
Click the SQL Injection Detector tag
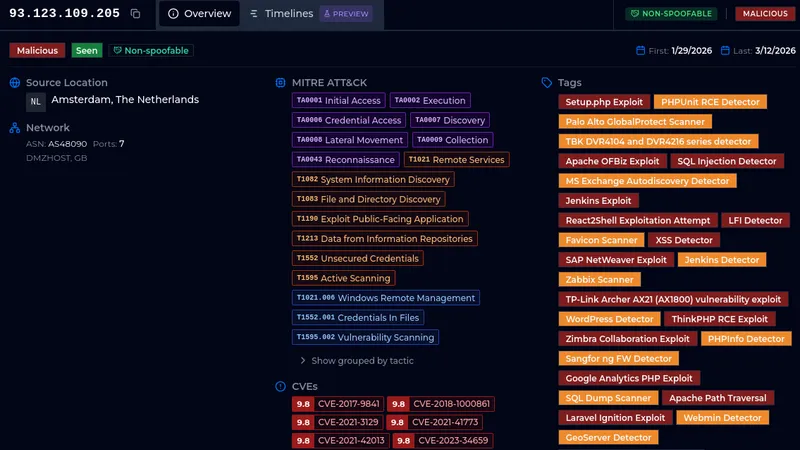pos(727,161)
